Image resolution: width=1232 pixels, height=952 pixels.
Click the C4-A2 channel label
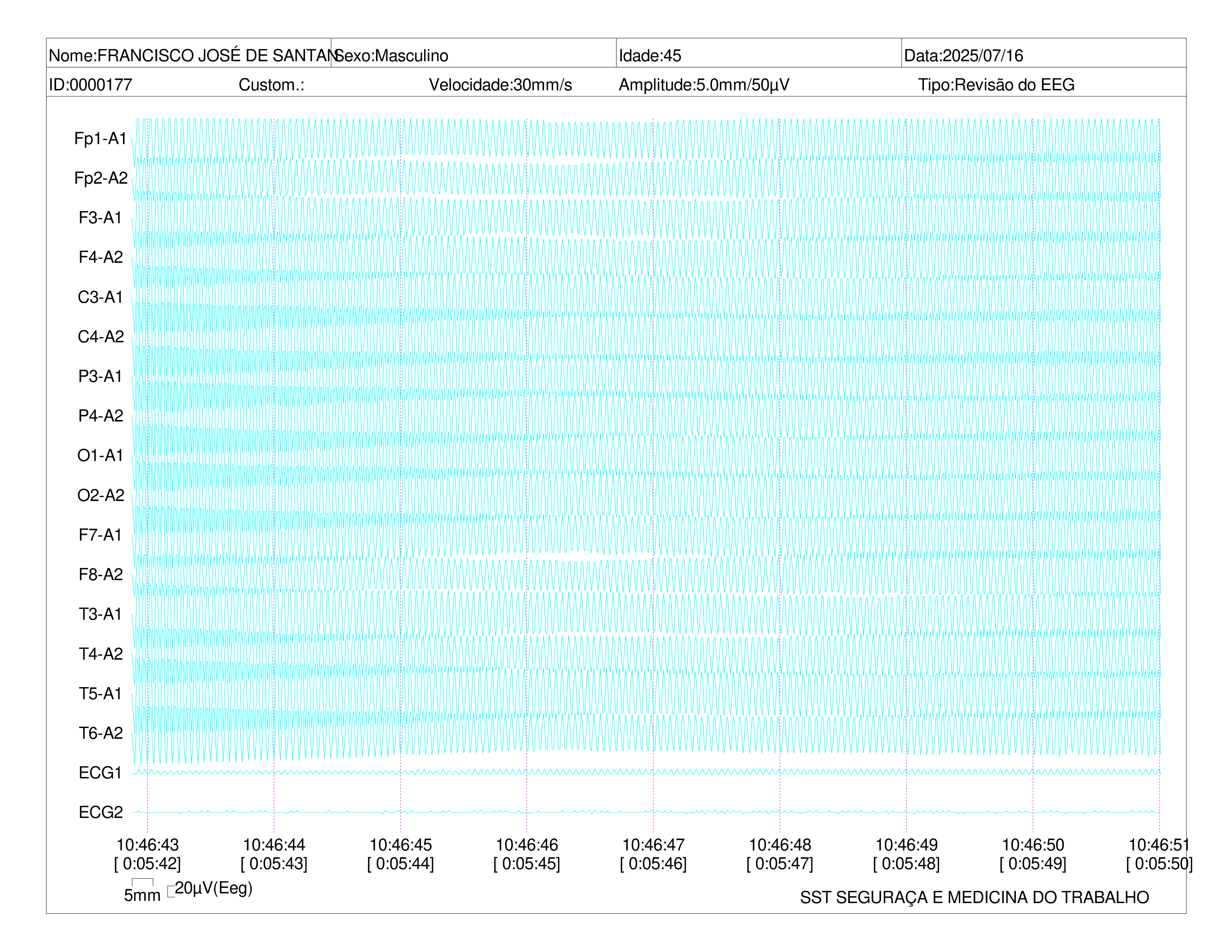coord(101,336)
